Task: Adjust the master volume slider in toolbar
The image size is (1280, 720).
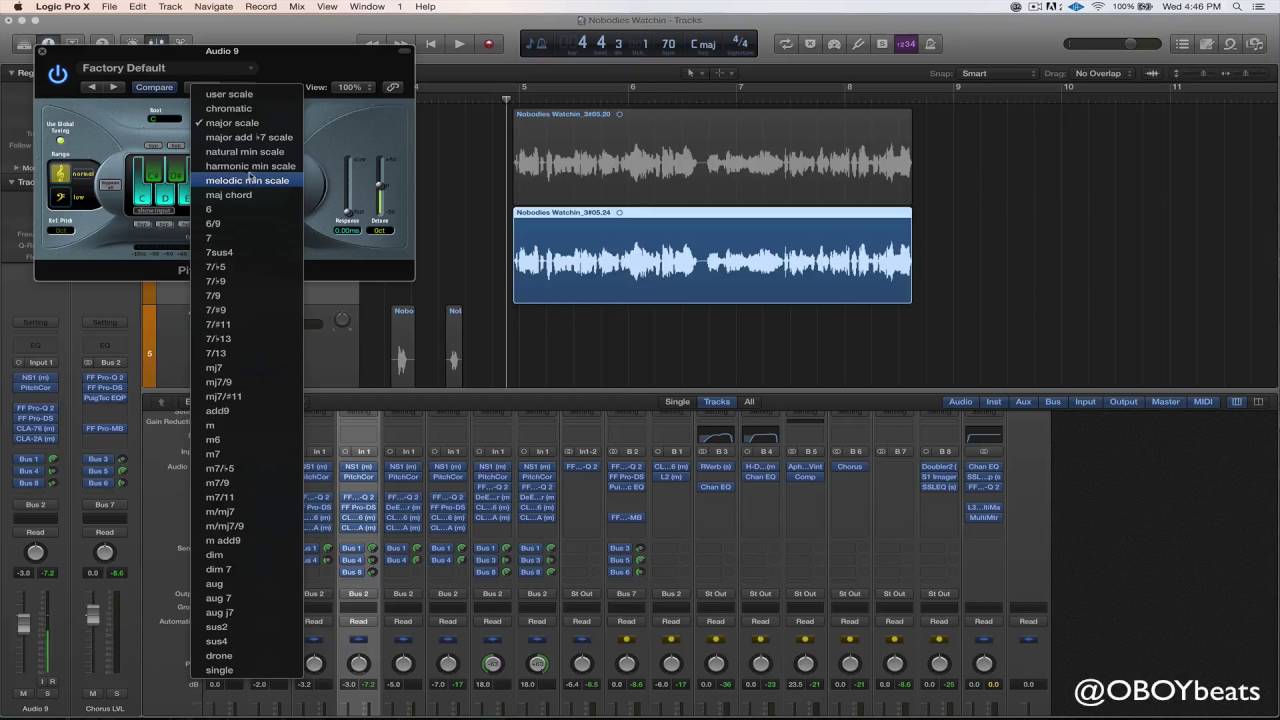Action: pos(1114,44)
